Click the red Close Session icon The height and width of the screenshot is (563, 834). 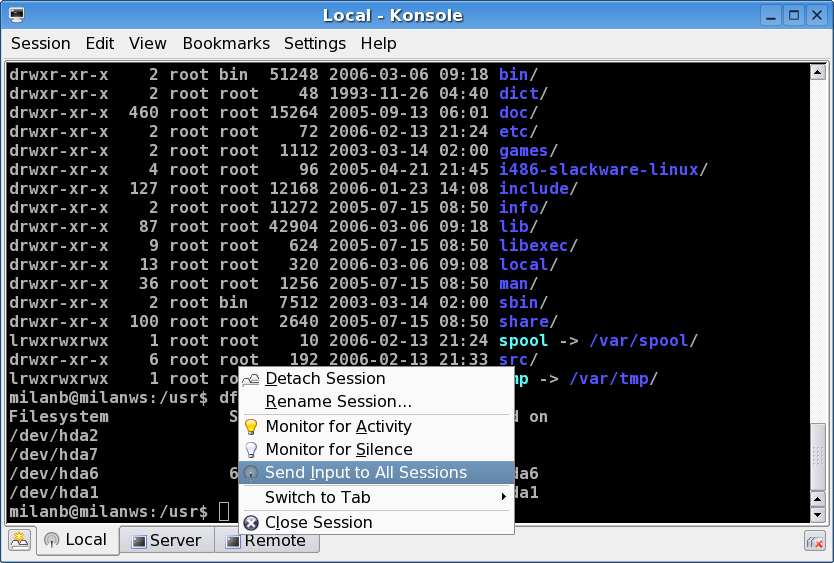click(x=251, y=523)
